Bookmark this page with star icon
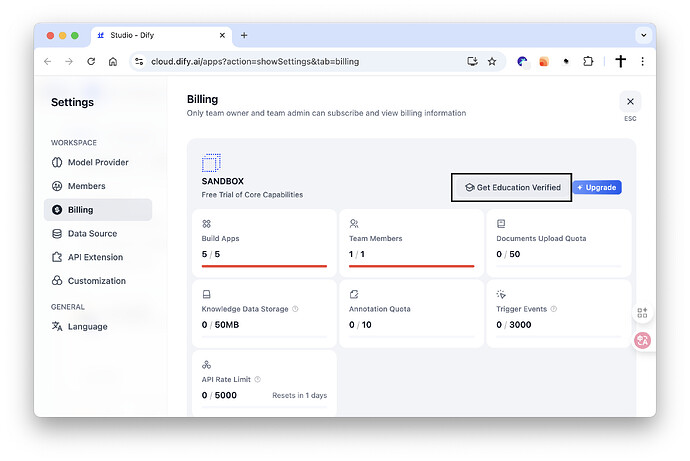Viewport: 690px width, 461px height. [x=492, y=61]
